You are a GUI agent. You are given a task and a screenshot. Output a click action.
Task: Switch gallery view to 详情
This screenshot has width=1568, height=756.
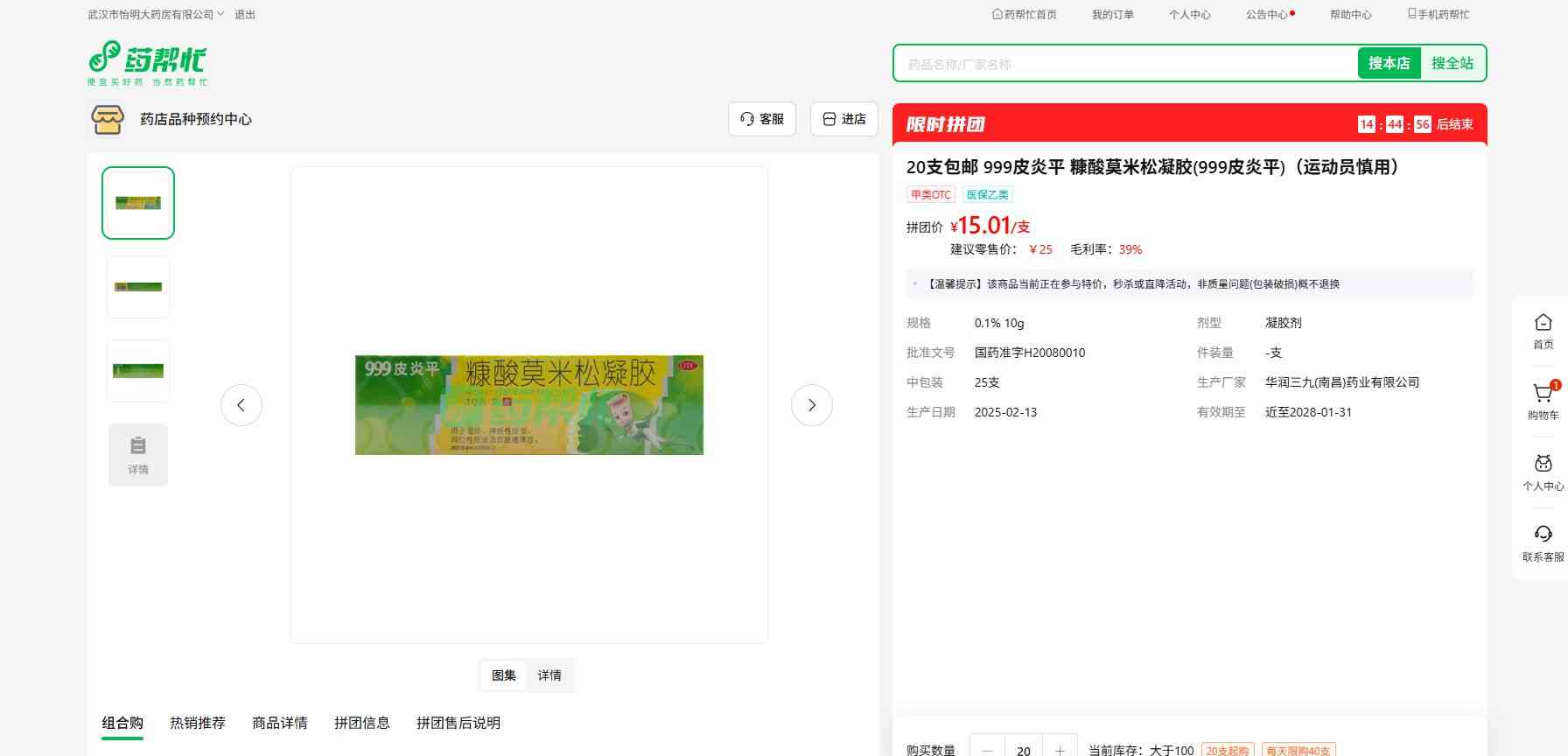pos(549,675)
